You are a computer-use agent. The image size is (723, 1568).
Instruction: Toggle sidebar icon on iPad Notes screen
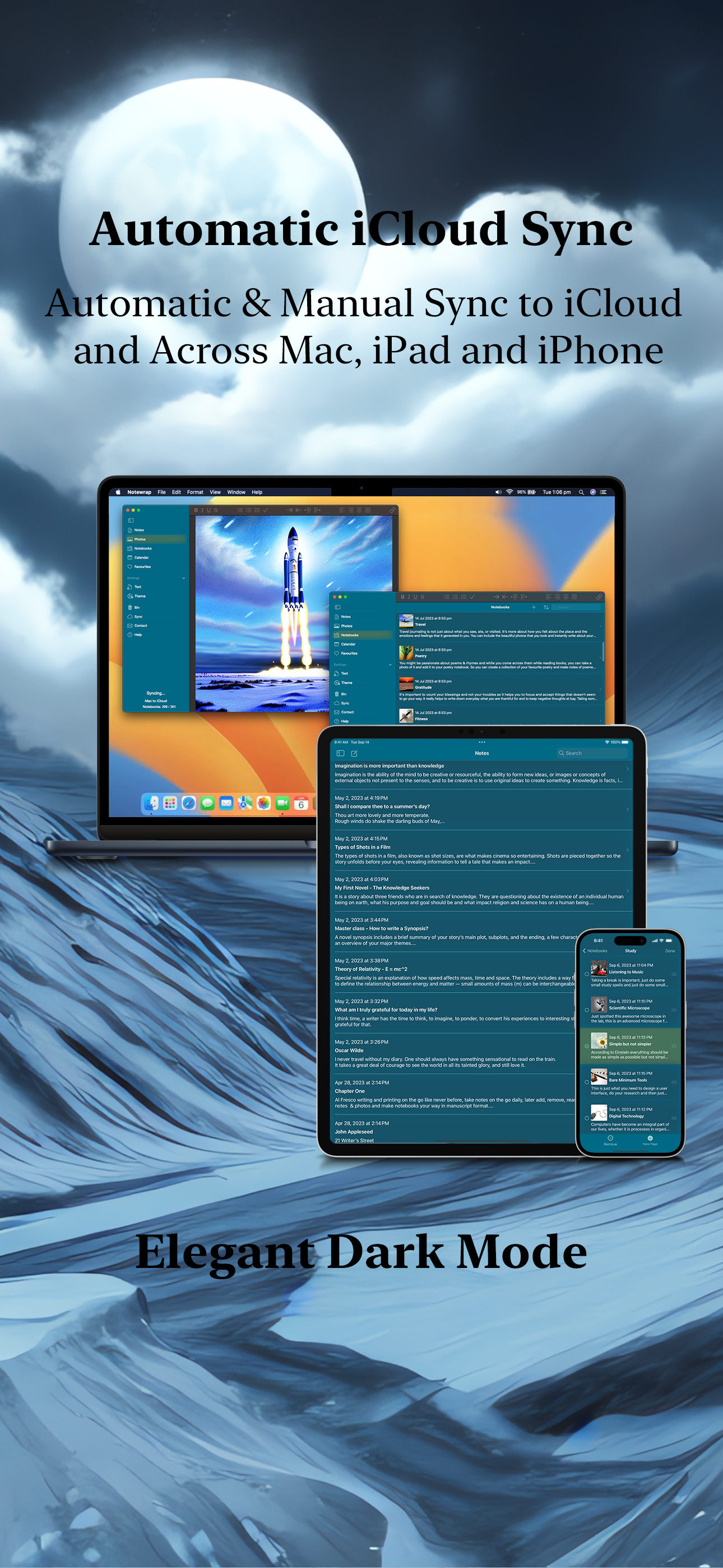(x=340, y=753)
